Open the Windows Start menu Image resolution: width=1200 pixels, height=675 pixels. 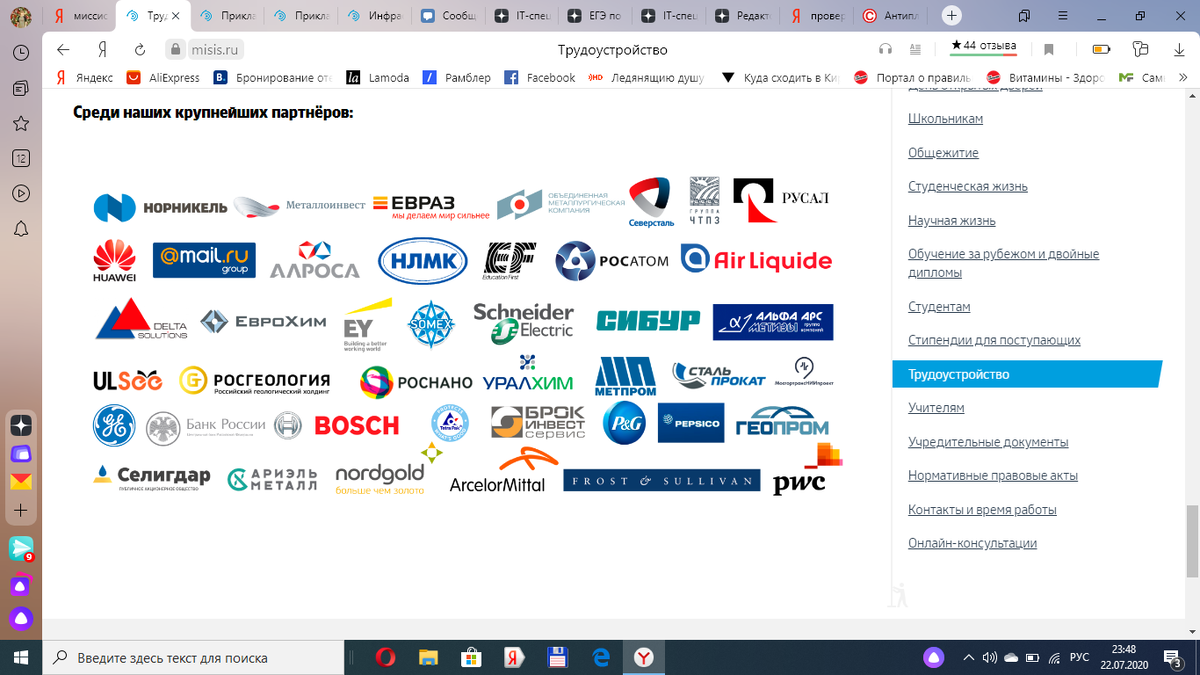click(21, 657)
